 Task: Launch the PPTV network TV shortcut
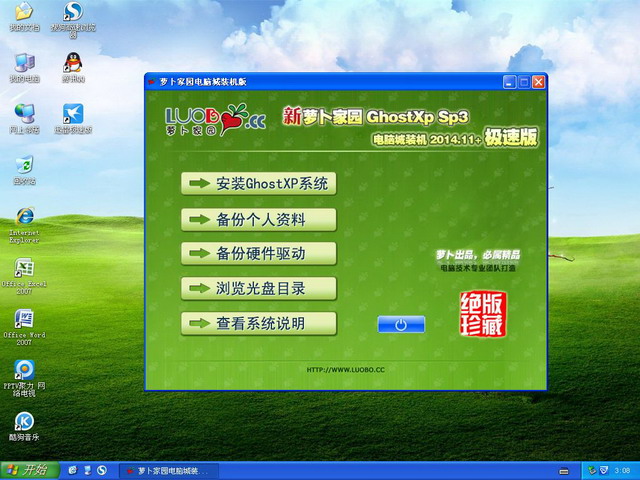tap(24, 378)
